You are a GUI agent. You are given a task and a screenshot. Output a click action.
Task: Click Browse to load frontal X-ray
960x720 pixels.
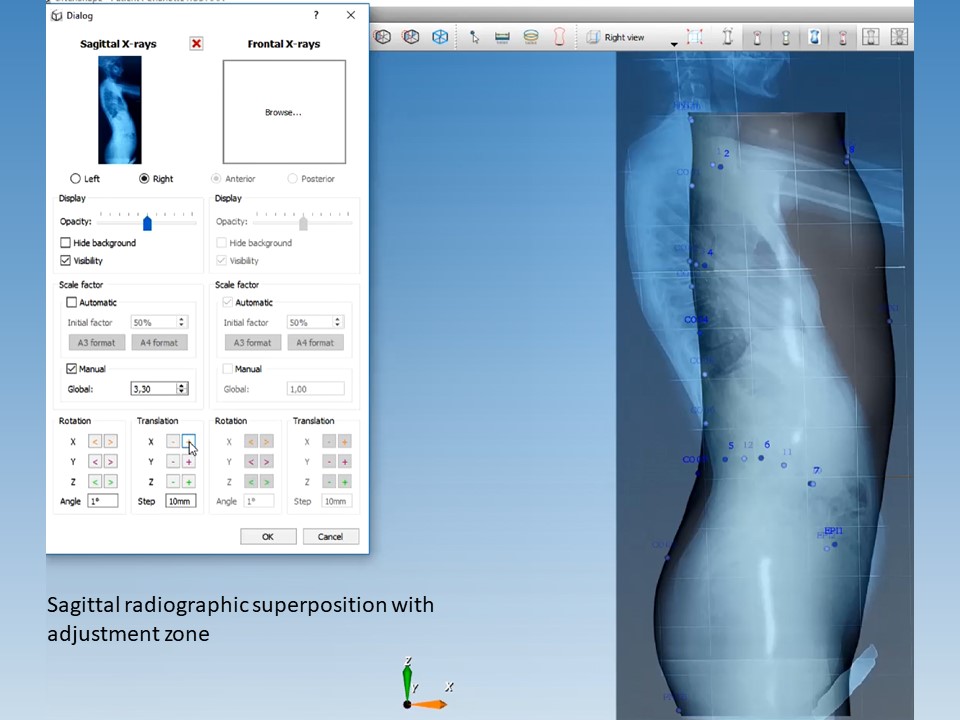(284, 112)
